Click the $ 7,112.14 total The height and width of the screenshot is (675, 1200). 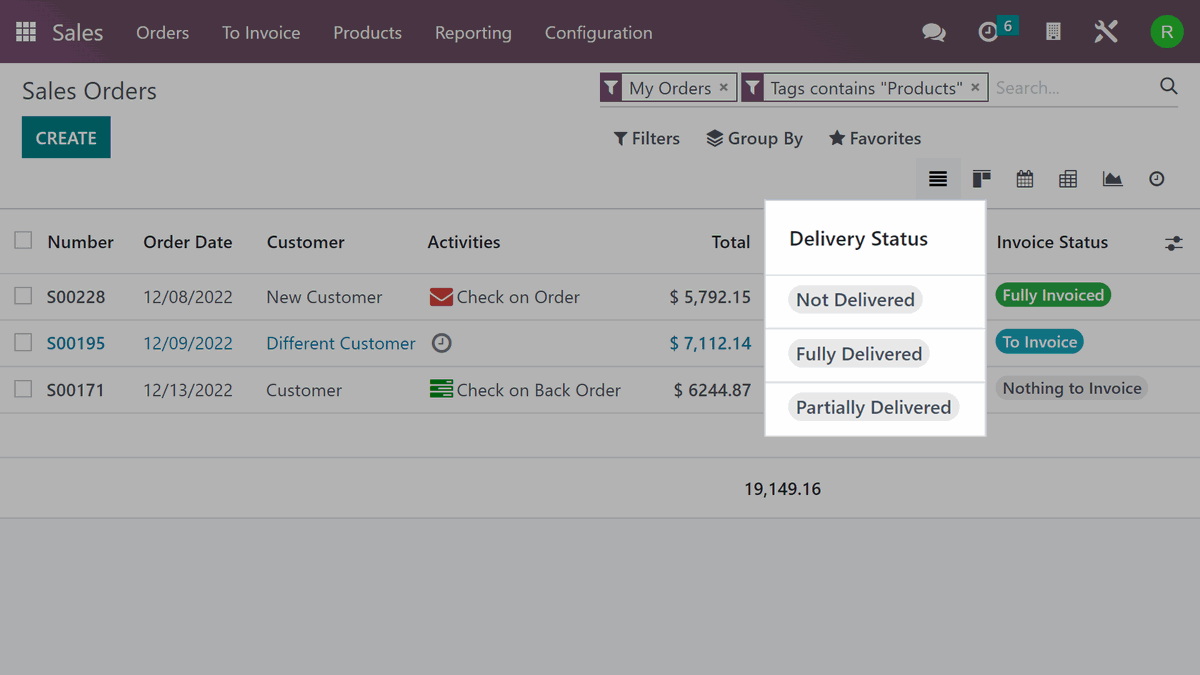coord(710,343)
